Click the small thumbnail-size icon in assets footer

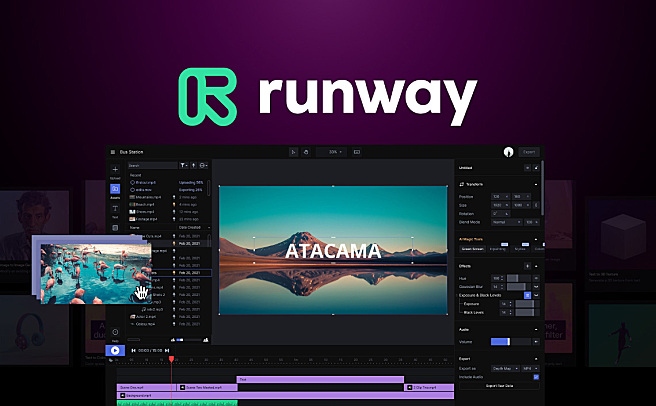pos(173,340)
